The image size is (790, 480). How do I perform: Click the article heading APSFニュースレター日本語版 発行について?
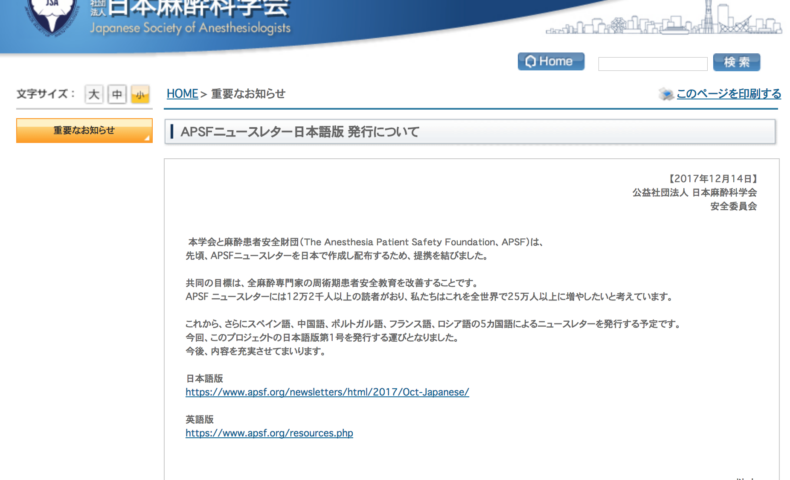coord(300,132)
